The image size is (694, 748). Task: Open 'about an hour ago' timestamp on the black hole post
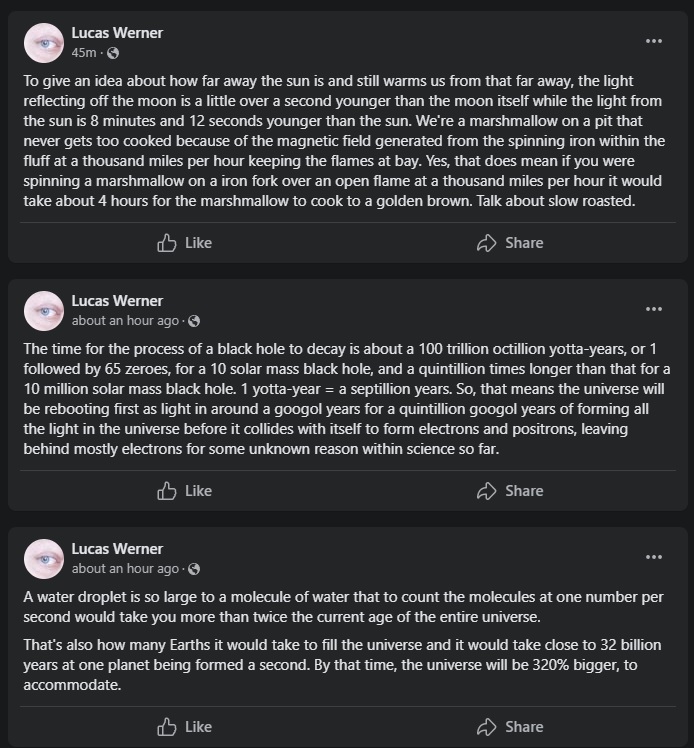tap(125, 321)
